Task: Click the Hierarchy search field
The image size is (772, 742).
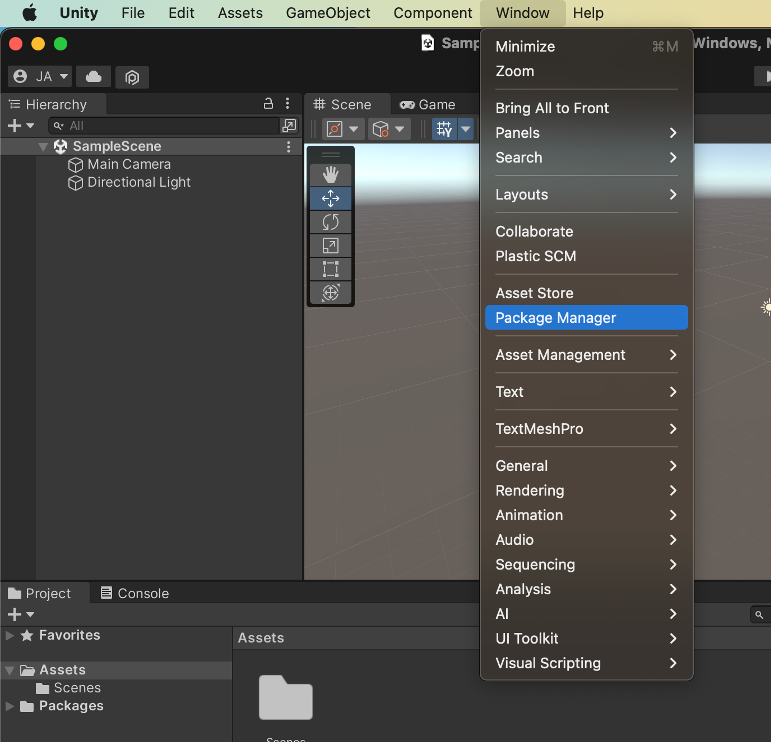Action: [165, 126]
